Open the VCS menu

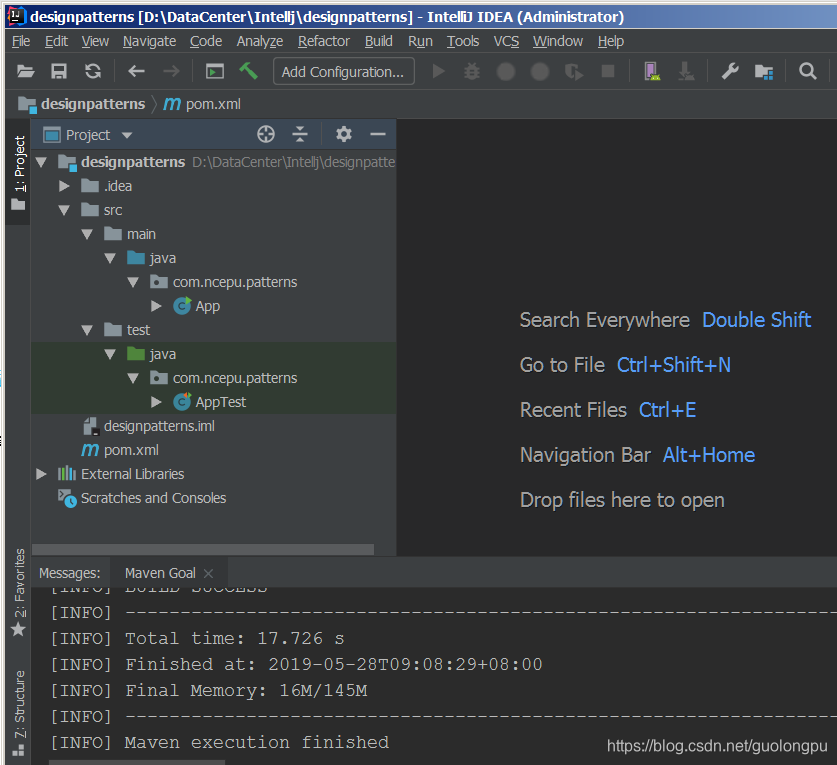(506, 41)
